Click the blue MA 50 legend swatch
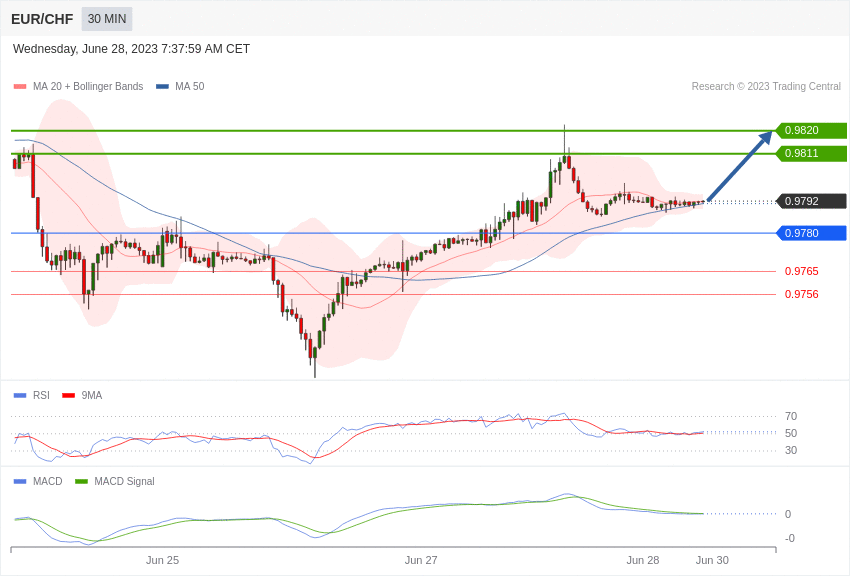Viewport: 850px width, 576px height. (x=162, y=87)
